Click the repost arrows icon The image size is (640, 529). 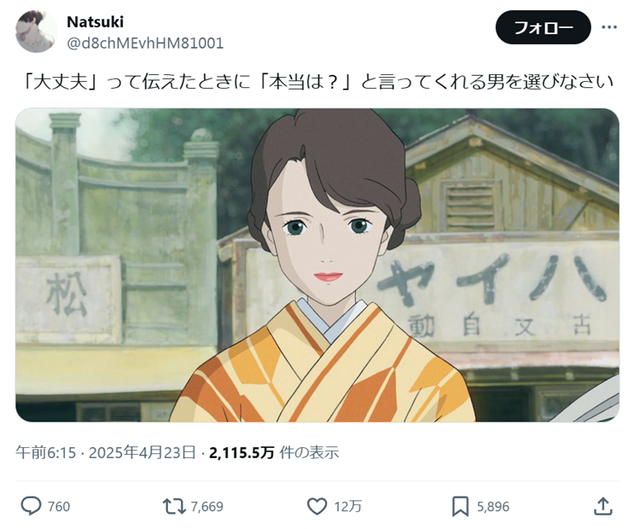(174, 506)
